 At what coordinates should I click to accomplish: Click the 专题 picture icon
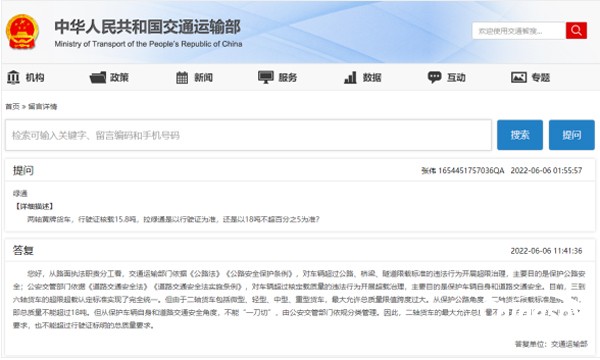[519, 78]
